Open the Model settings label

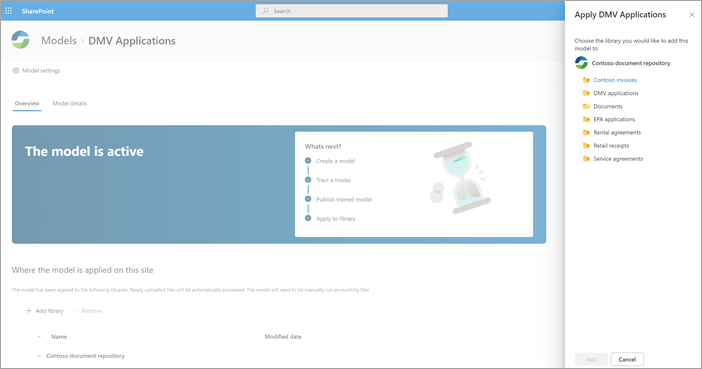coord(41,71)
